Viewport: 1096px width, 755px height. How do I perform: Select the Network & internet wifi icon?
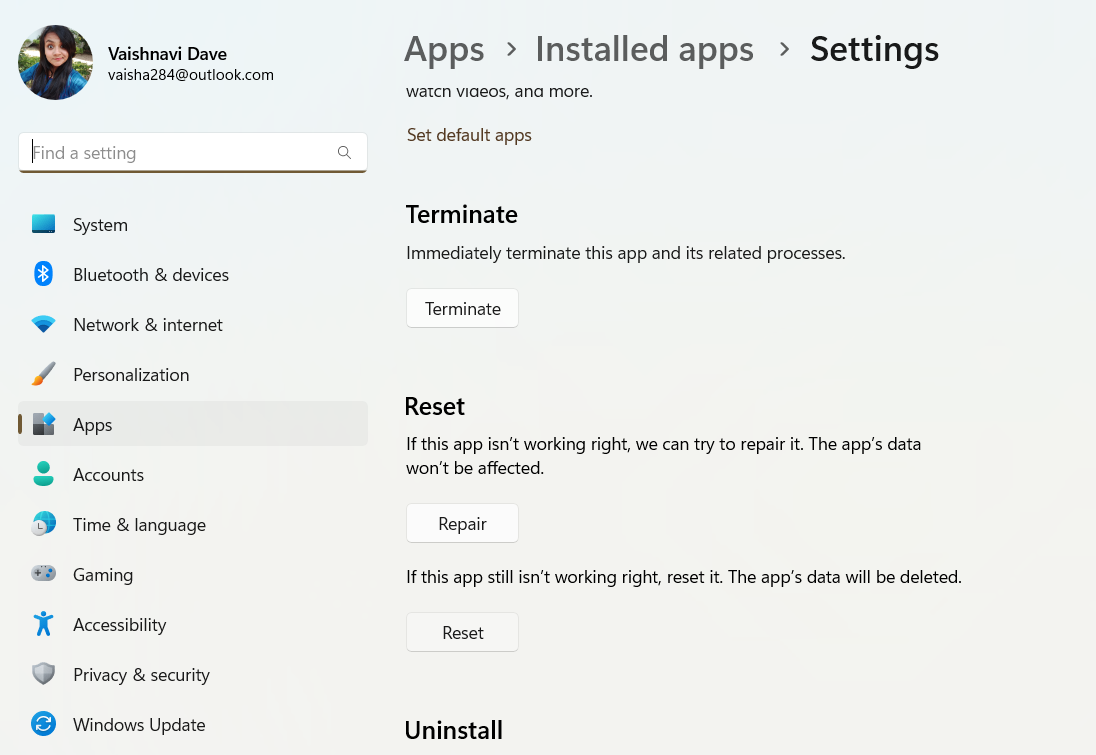click(43, 325)
